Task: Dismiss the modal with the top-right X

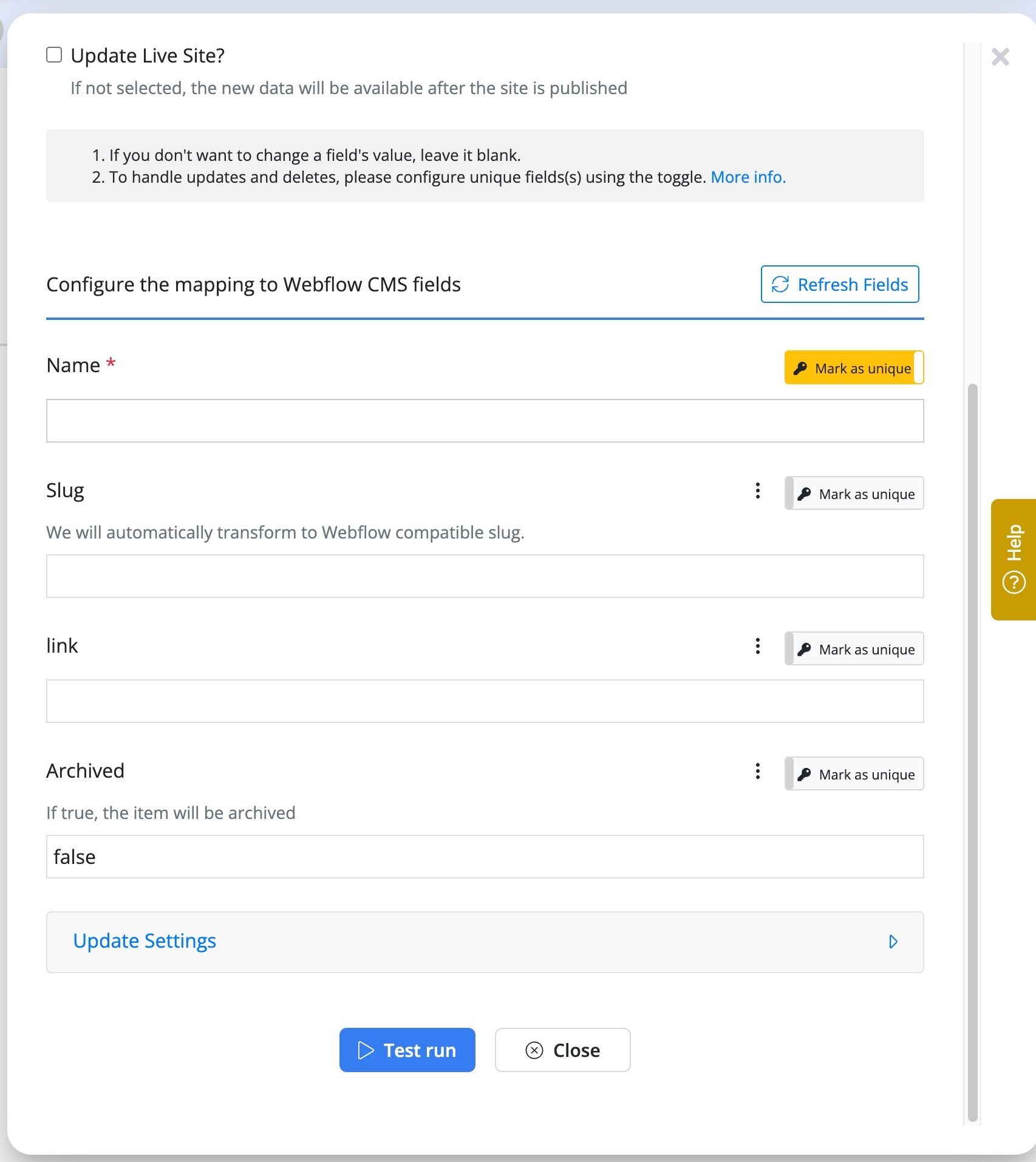Action: [999, 57]
